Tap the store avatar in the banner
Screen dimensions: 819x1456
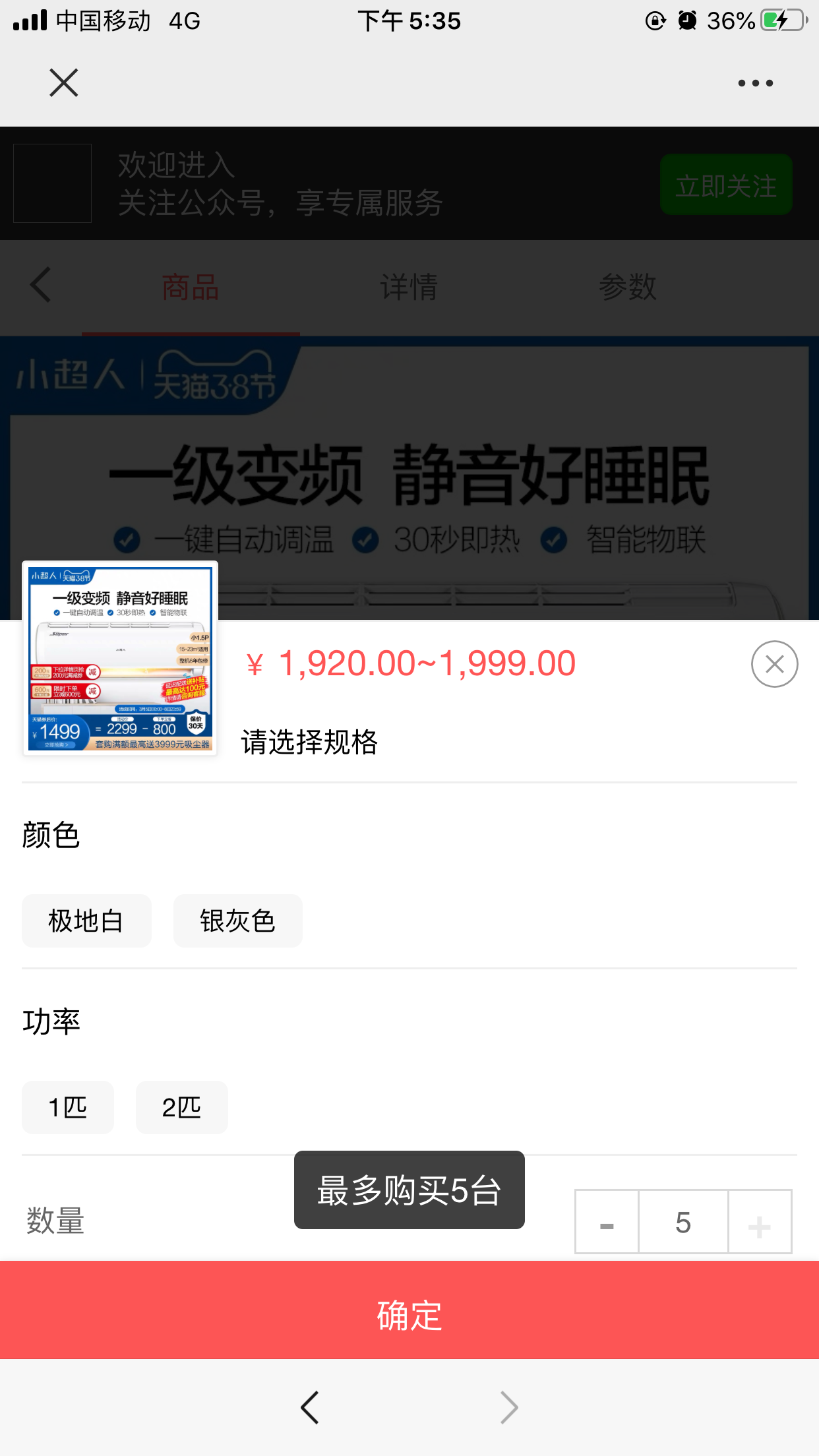(53, 183)
